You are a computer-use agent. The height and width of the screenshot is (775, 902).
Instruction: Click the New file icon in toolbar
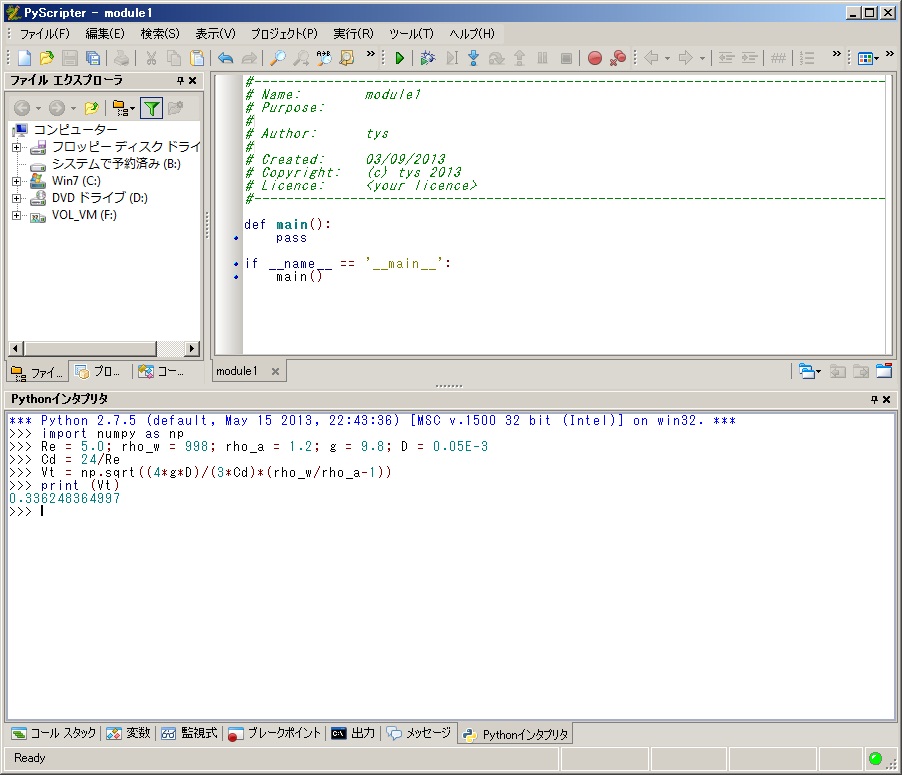(x=24, y=58)
